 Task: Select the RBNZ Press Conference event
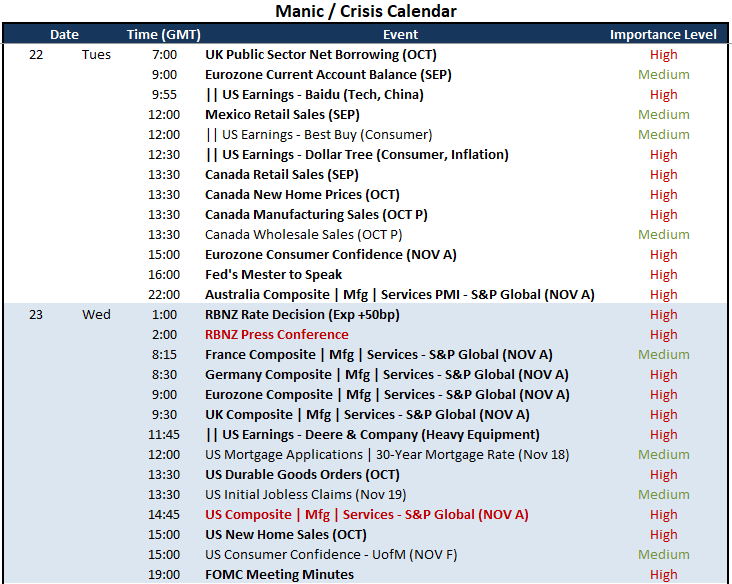(276, 335)
